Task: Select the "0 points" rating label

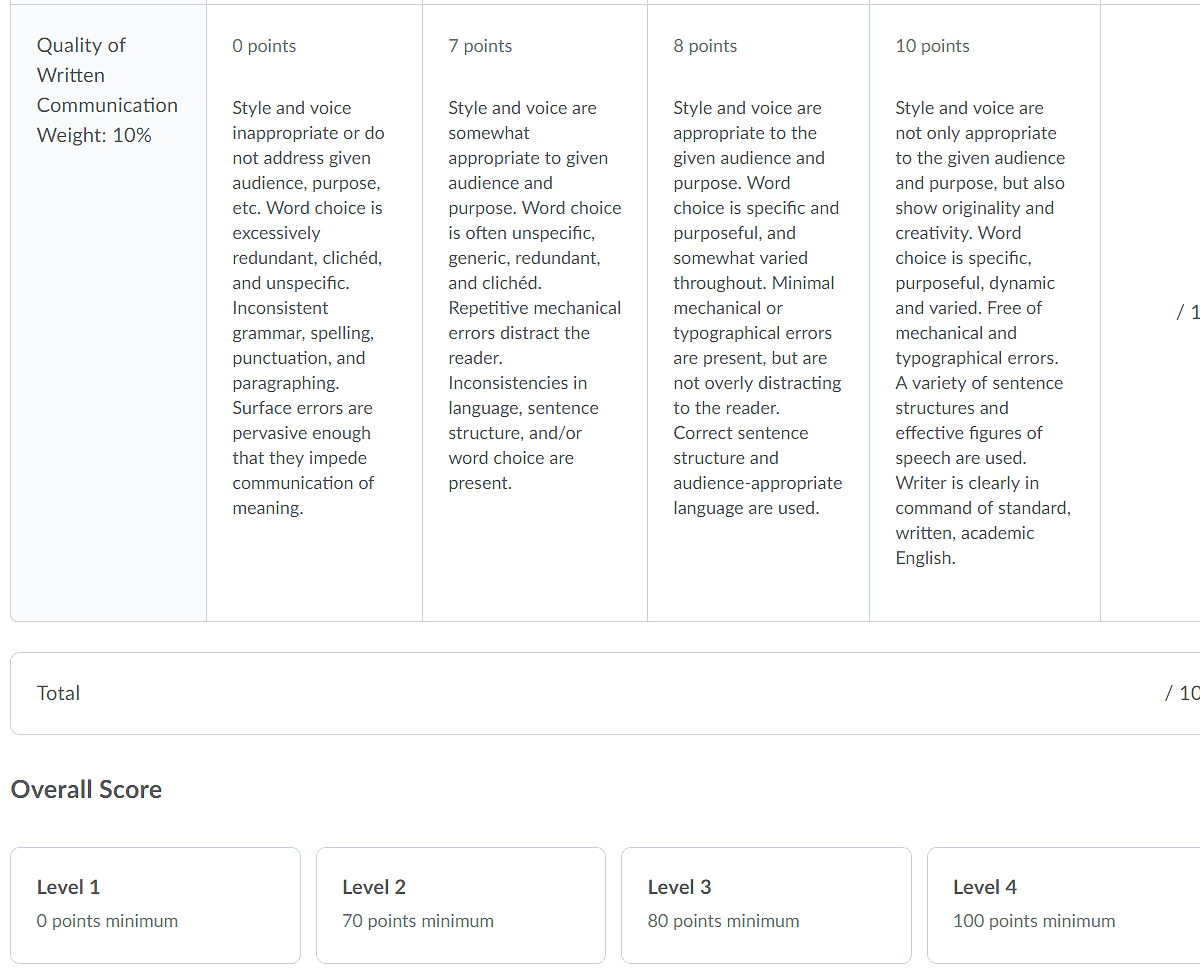Action: click(264, 46)
